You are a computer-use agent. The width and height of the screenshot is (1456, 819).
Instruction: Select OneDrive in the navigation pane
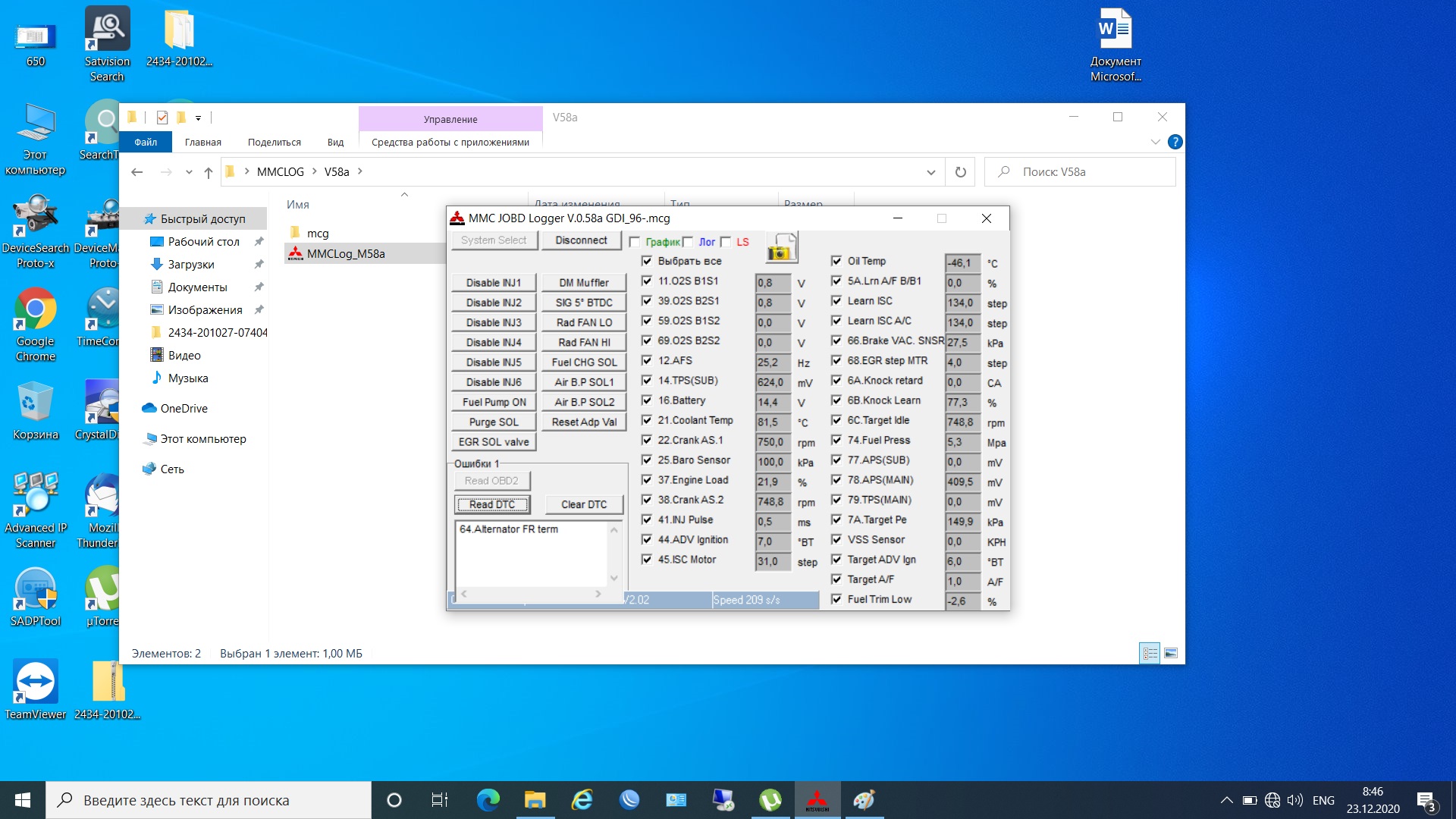click(184, 408)
